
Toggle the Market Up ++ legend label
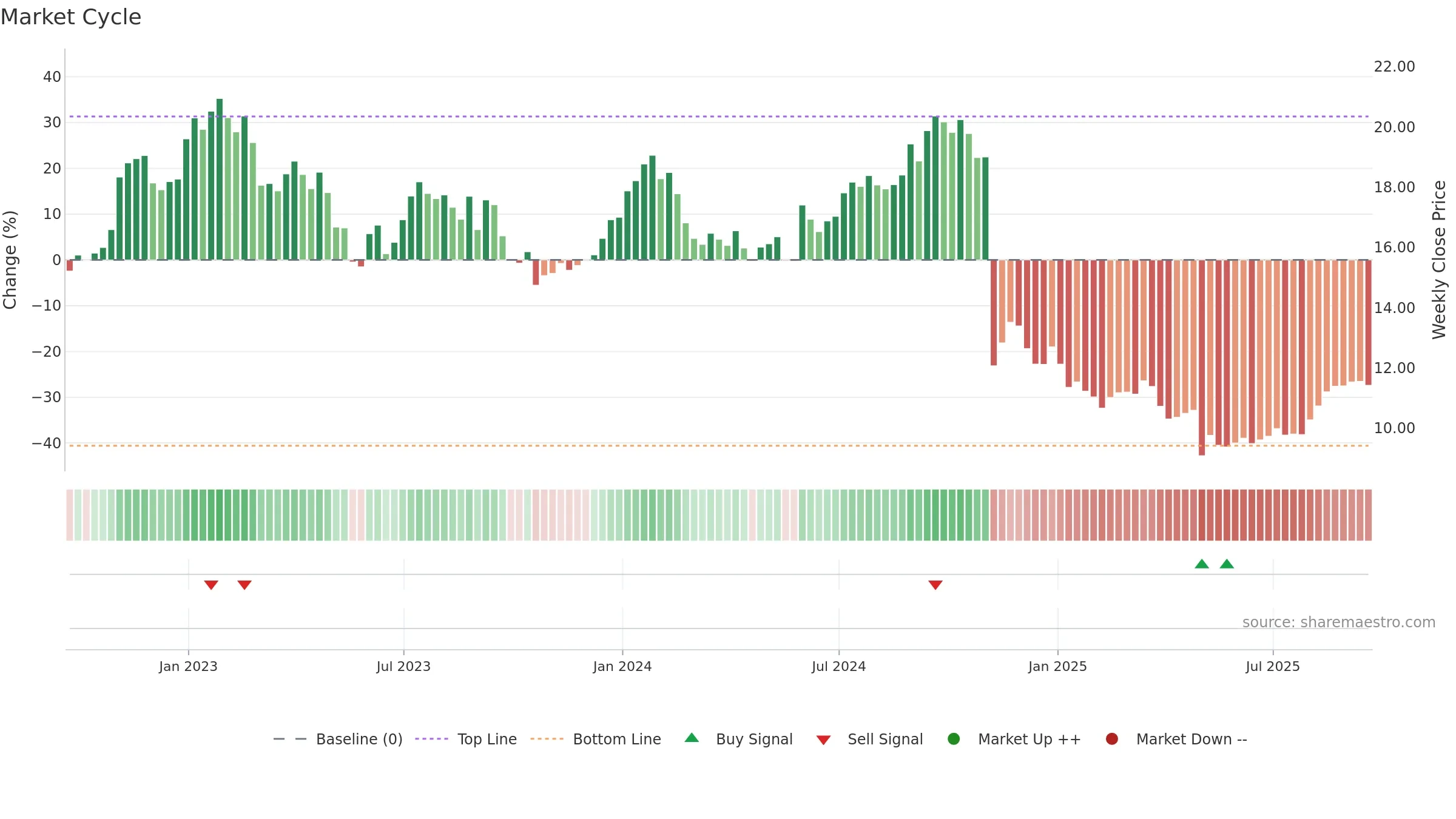pyautogui.click(x=1030, y=739)
